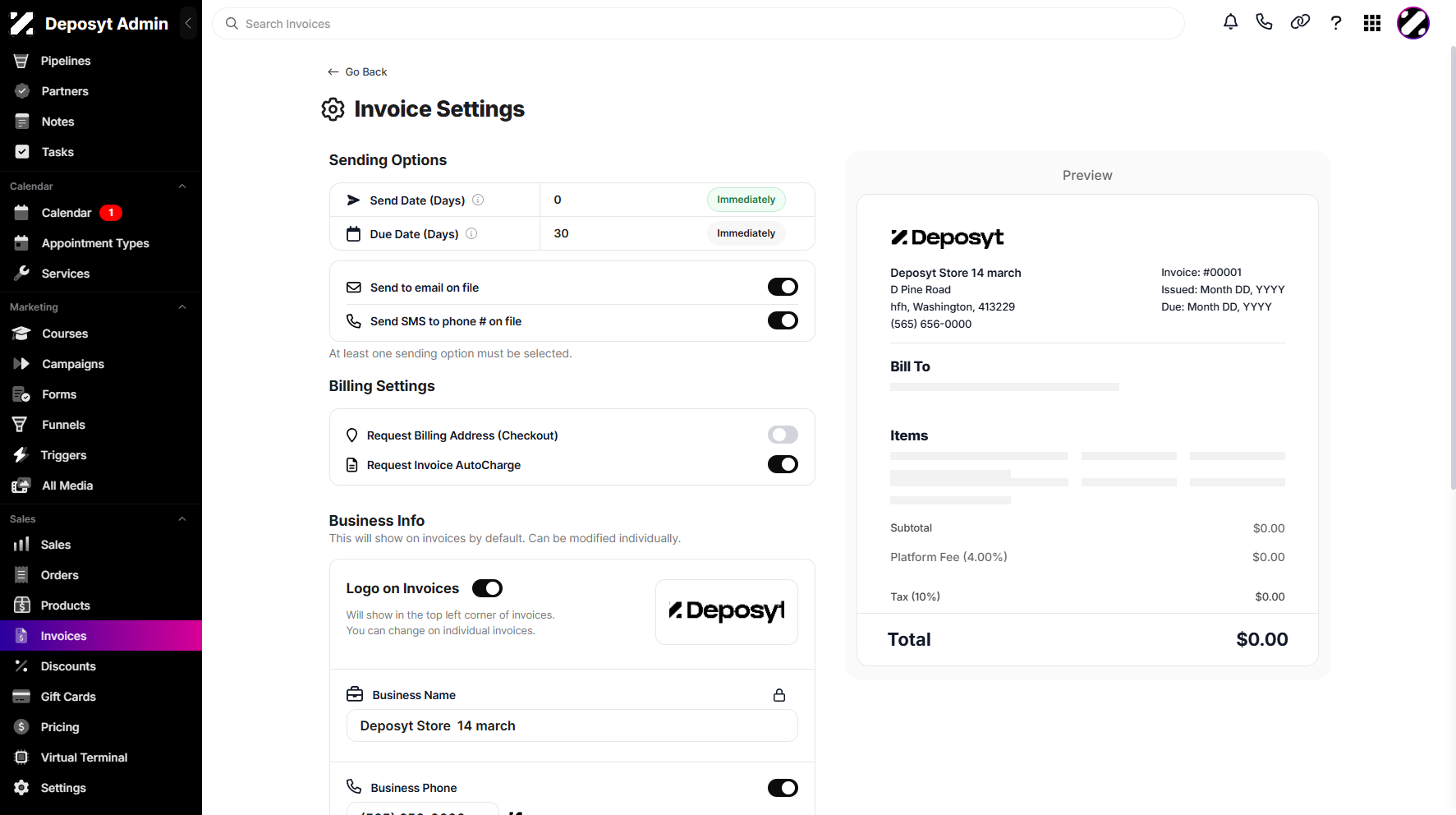This screenshot has width=1456, height=815.
Task: Open Send Date Immediately dropdown
Action: point(746,200)
